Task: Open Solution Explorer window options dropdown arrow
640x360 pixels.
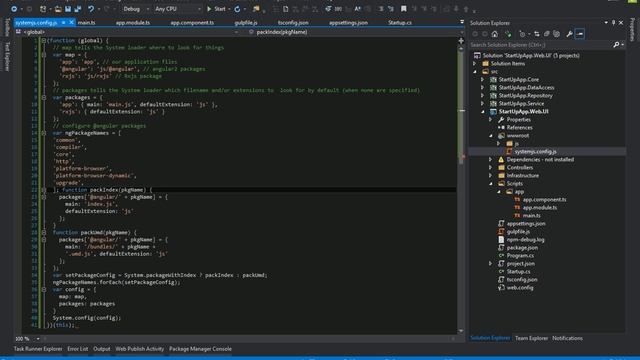Action: (x=606, y=23)
